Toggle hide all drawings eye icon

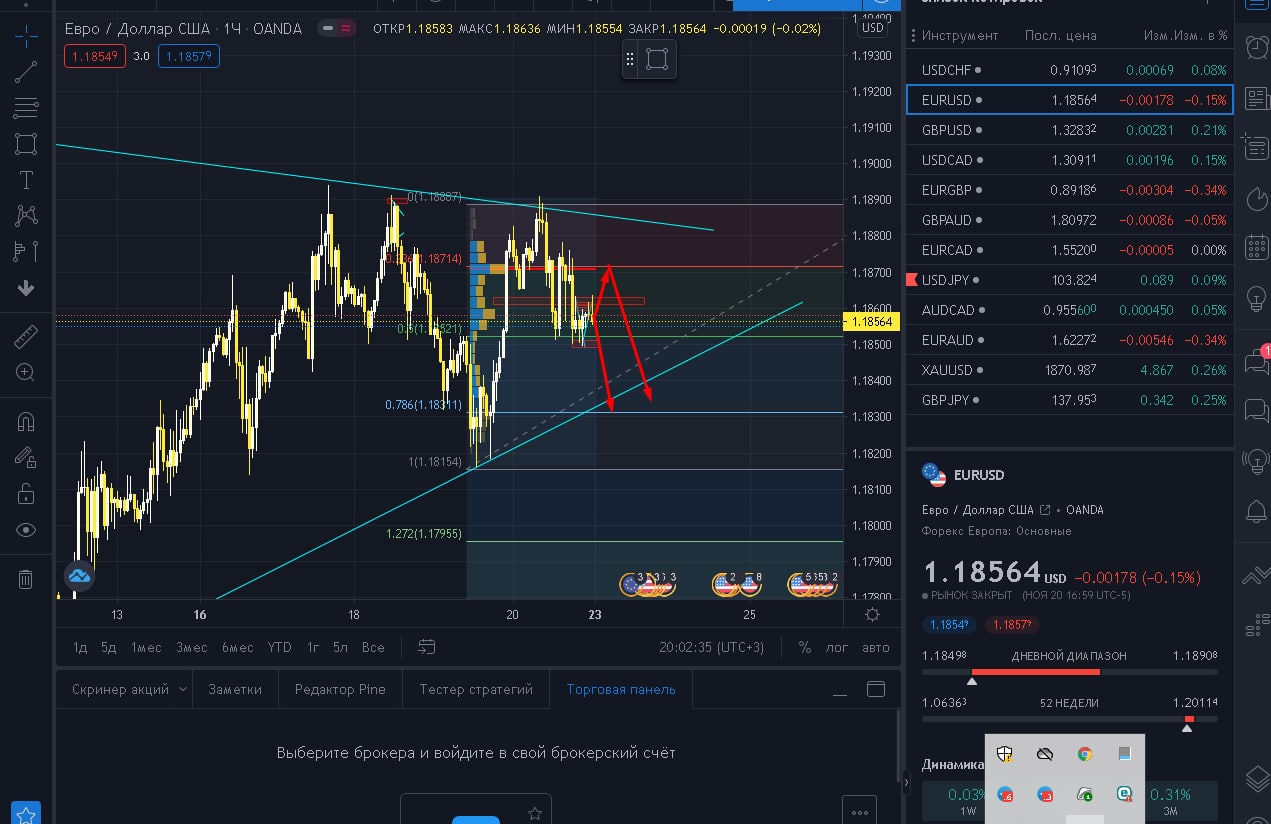tap(26, 530)
